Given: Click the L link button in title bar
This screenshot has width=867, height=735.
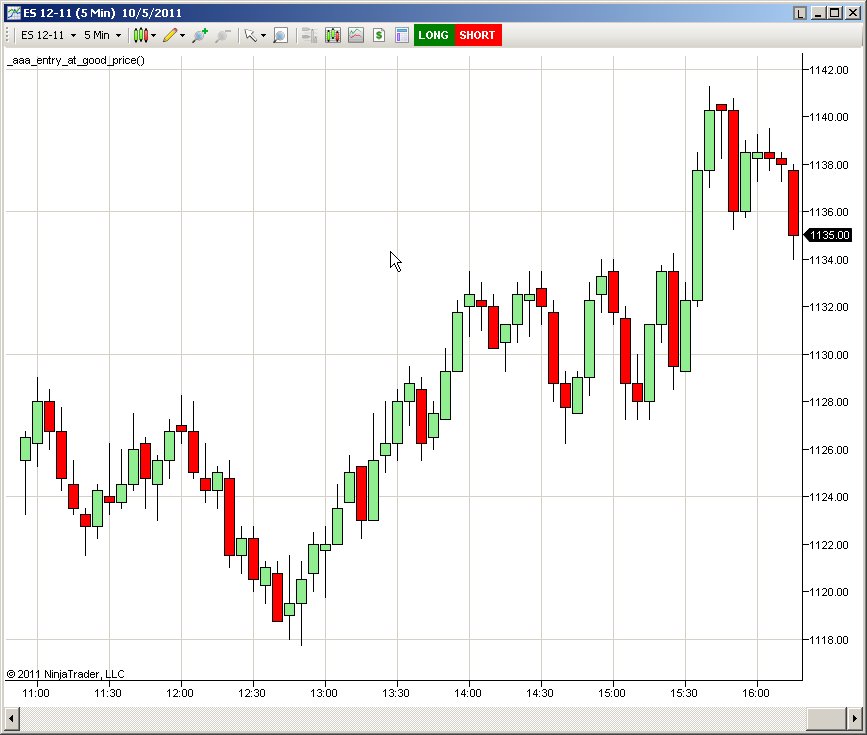Looking at the screenshot, I should tap(800, 13).
